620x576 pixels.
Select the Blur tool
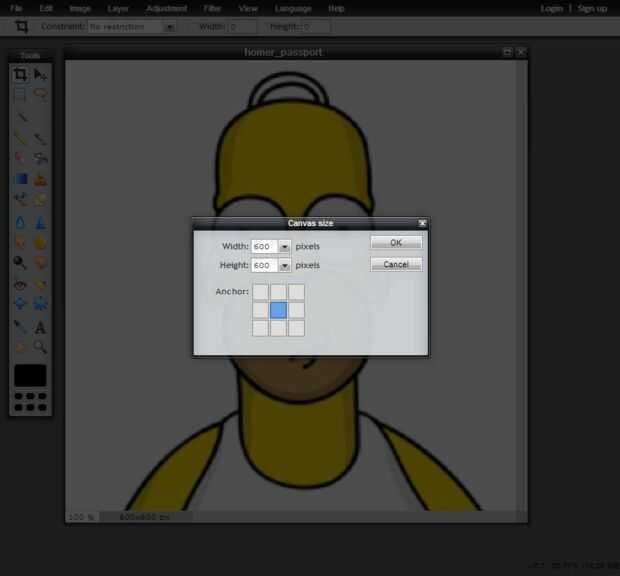(20, 223)
